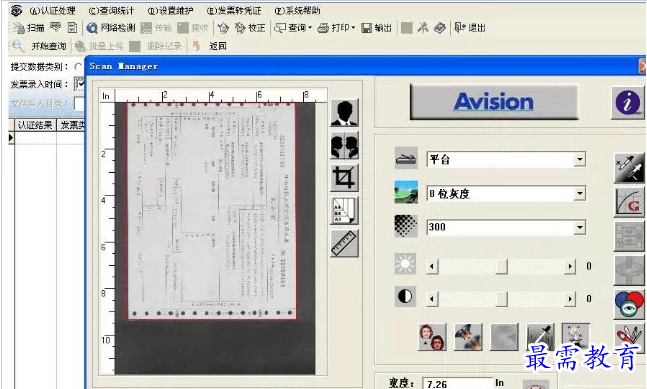Open the 系统帮助 menu

point(297,11)
